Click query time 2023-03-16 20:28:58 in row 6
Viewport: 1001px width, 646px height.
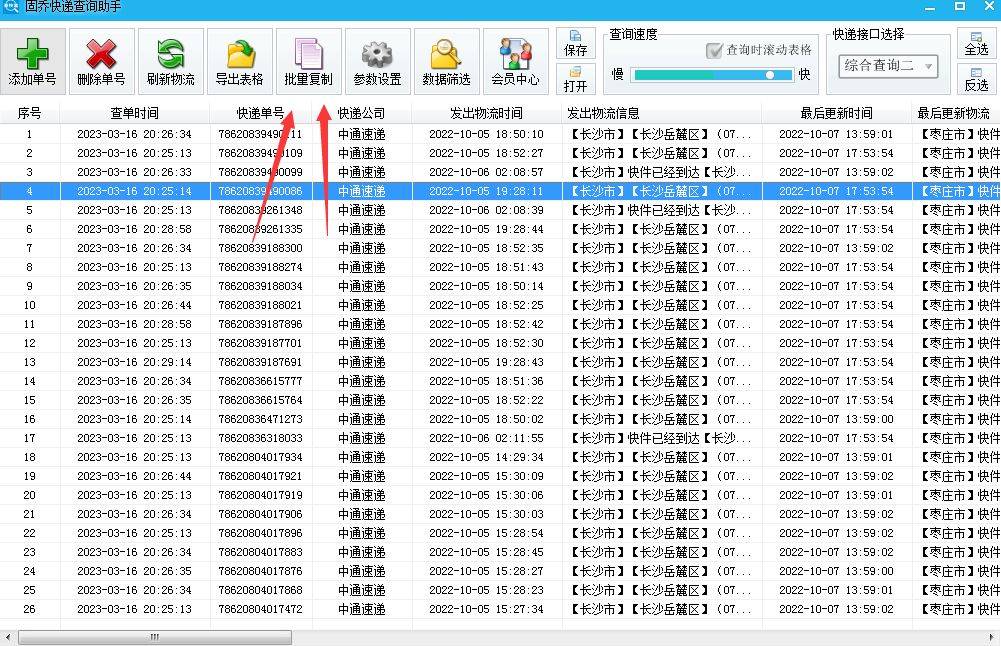[134, 229]
